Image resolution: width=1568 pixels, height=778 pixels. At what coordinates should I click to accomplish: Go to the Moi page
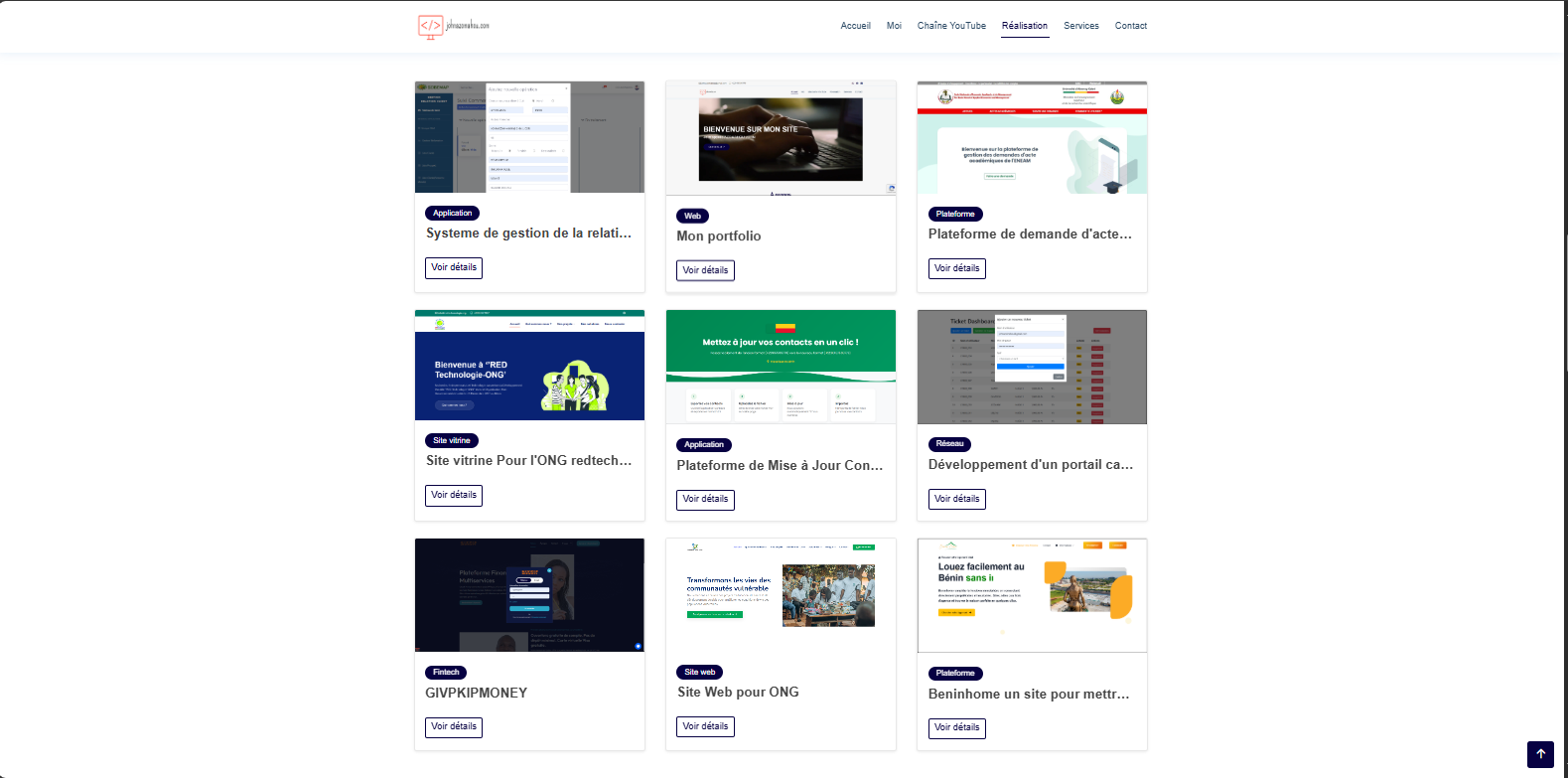(894, 26)
